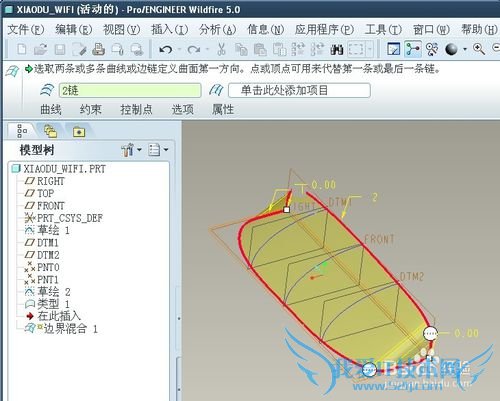Open the model tree show list dropdown
Viewport: 500px width, 401px height.
(158, 150)
